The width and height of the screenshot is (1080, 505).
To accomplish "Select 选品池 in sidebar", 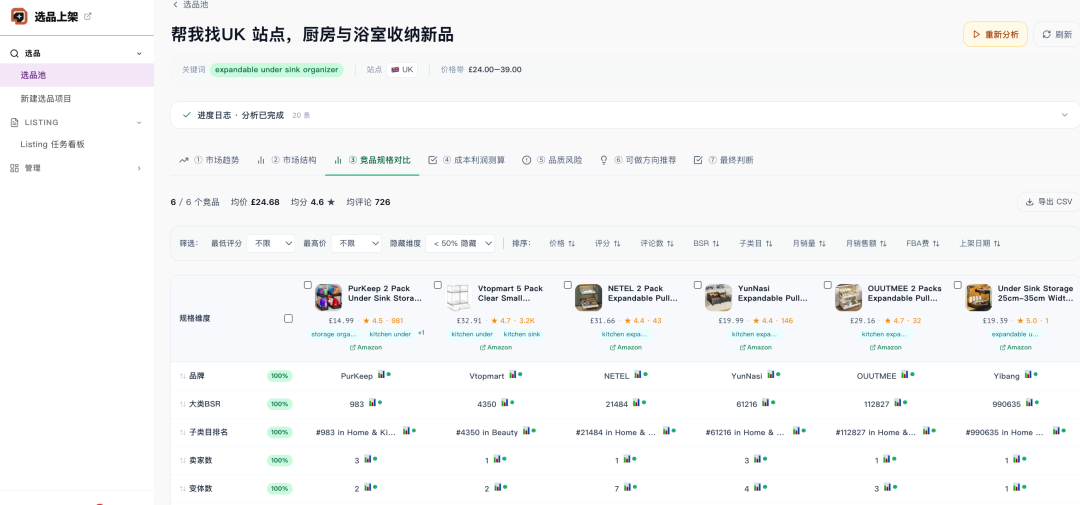I will [76, 75].
